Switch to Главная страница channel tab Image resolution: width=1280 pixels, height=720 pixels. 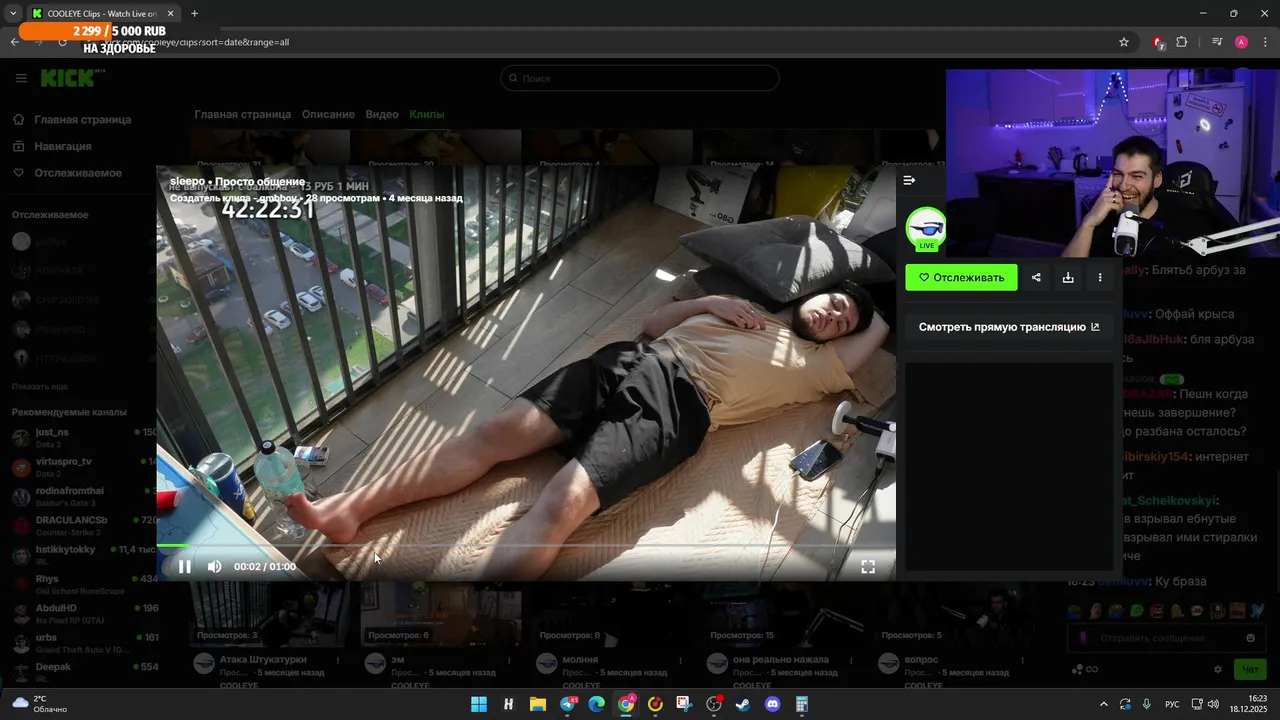coord(243,115)
